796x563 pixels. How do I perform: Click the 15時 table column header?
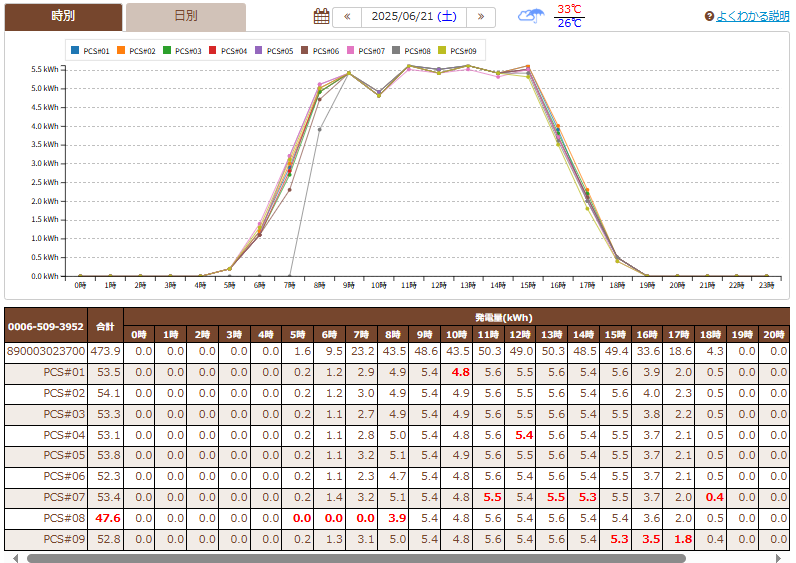pyautogui.click(x=615, y=335)
